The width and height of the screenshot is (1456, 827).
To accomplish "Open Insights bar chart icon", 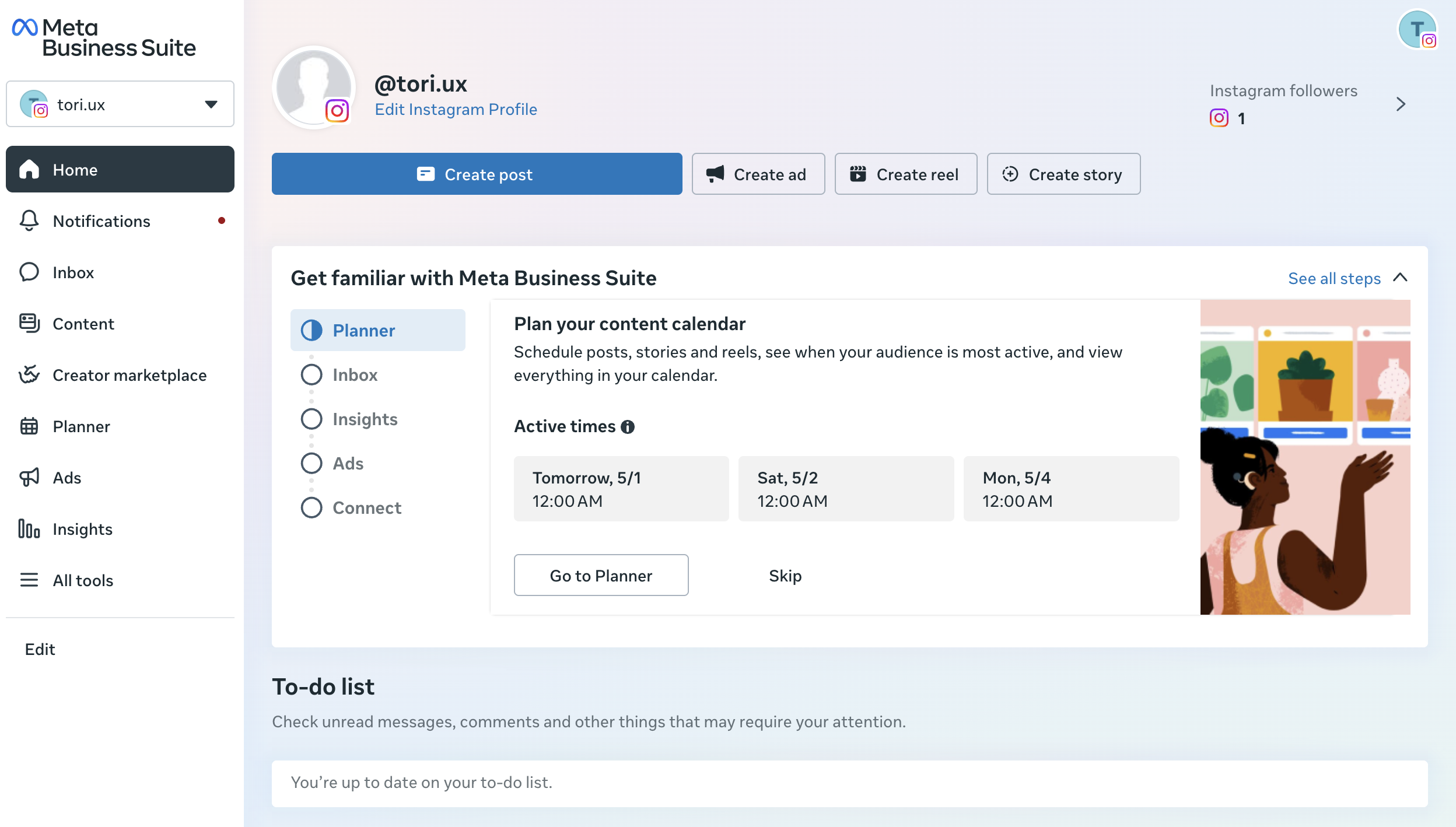I will 29,529.
